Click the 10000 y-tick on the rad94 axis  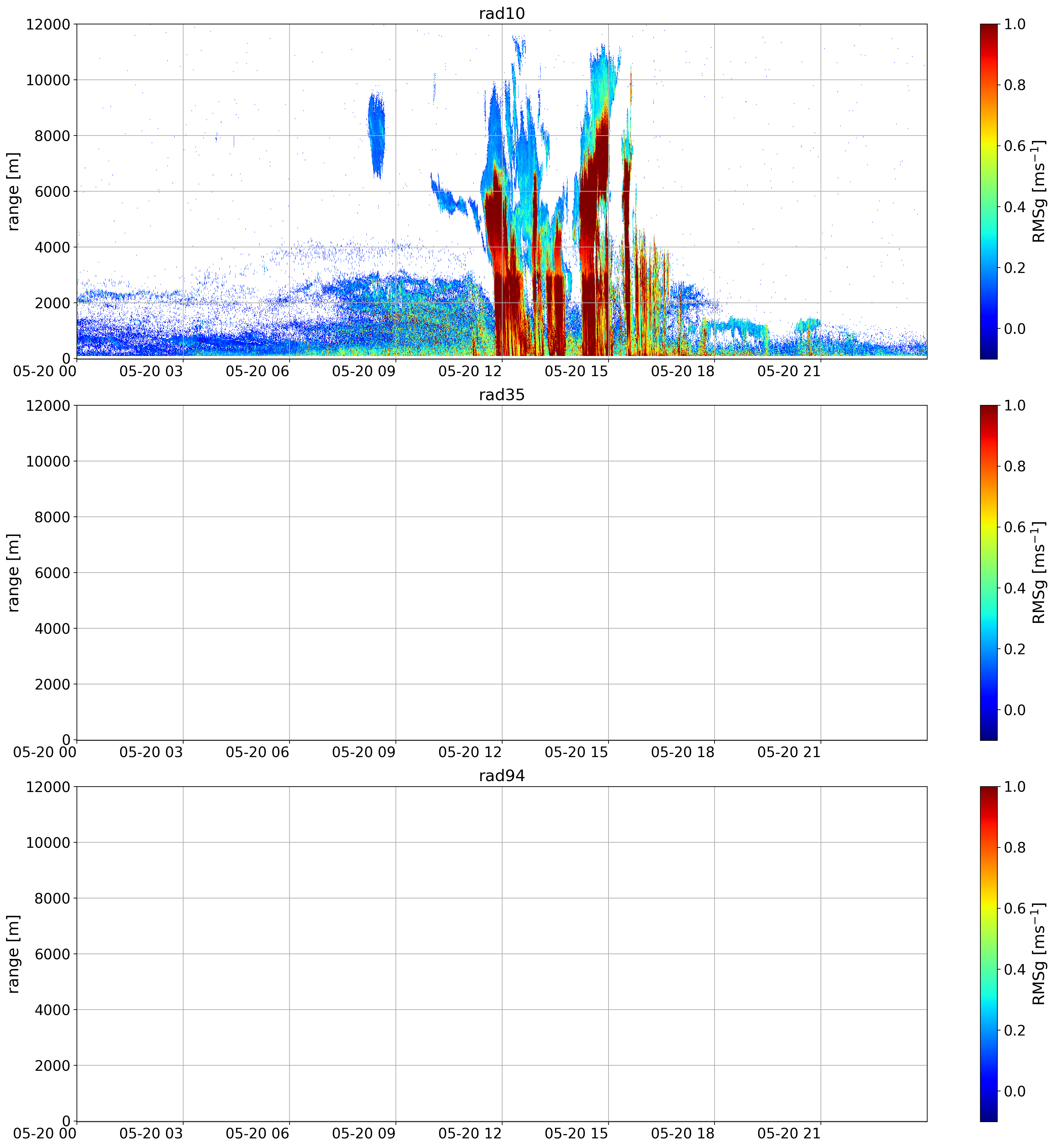[x=48, y=842]
